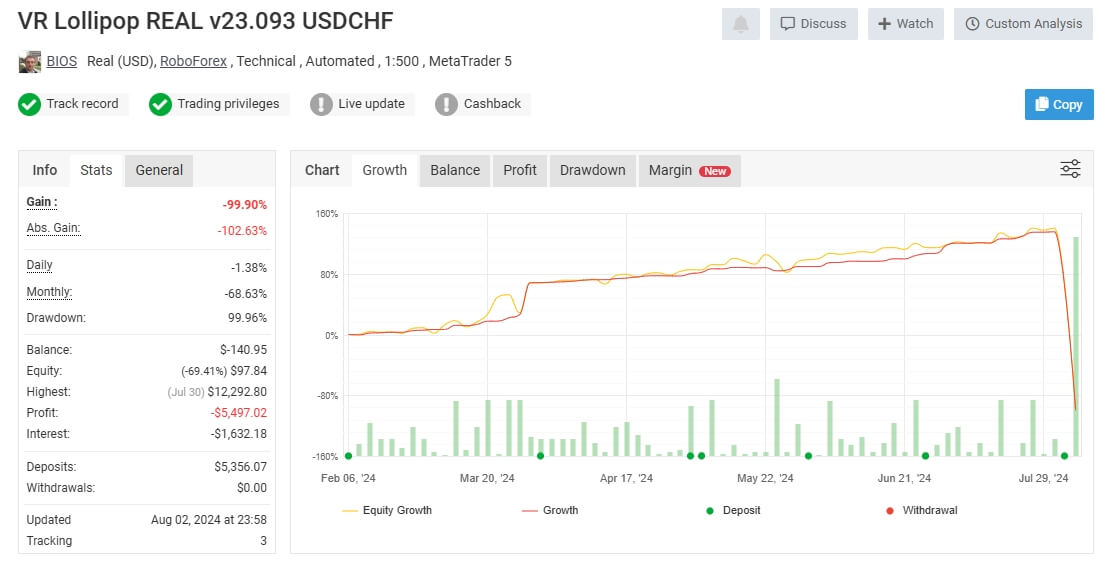Toggle the Equity Growth legend series

pyautogui.click(x=387, y=510)
